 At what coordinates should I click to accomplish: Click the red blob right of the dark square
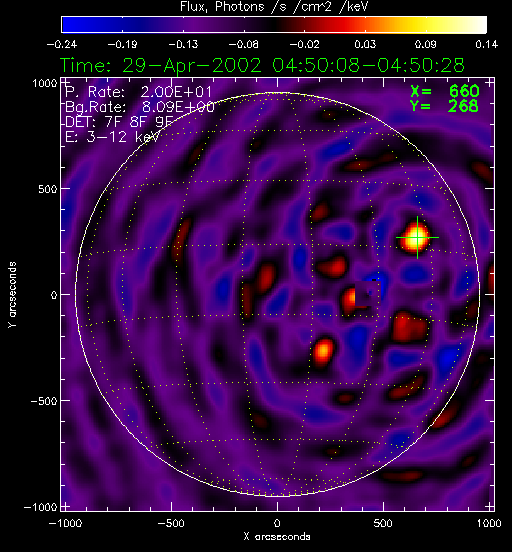coord(410,327)
